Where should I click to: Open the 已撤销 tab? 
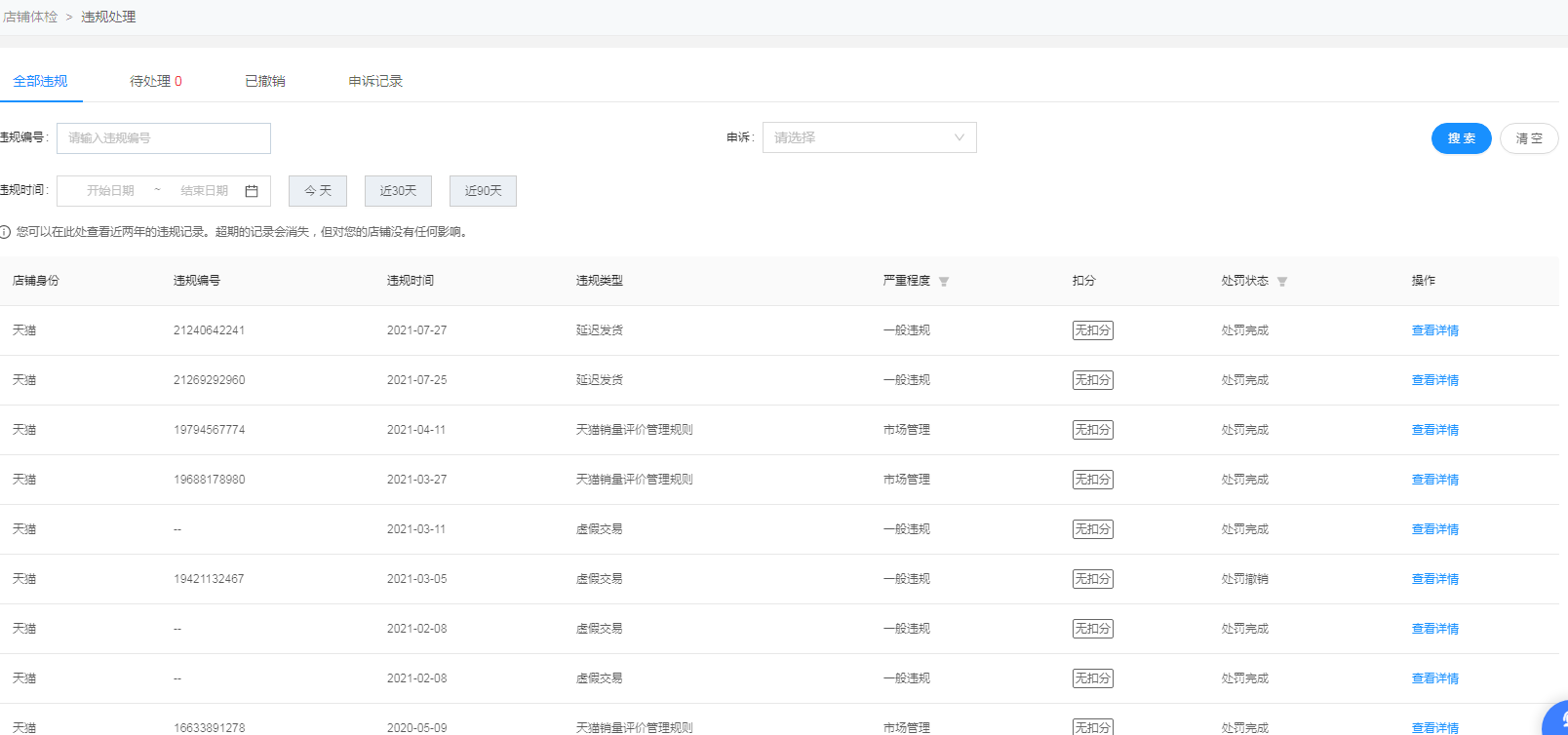tap(265, 81)
